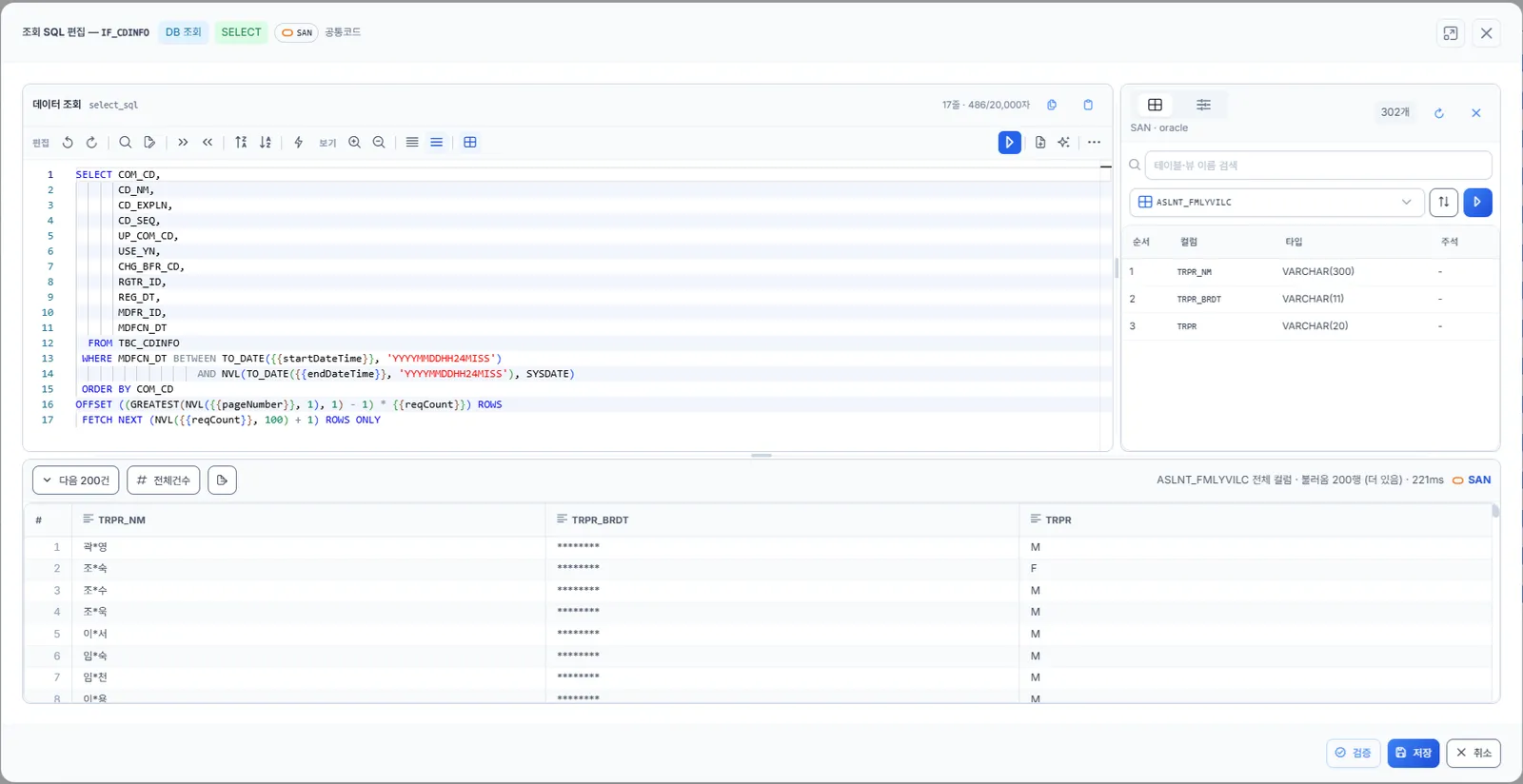Click the DB 조회 tag
Screen dimensions: 1523x784
(184, 32)
